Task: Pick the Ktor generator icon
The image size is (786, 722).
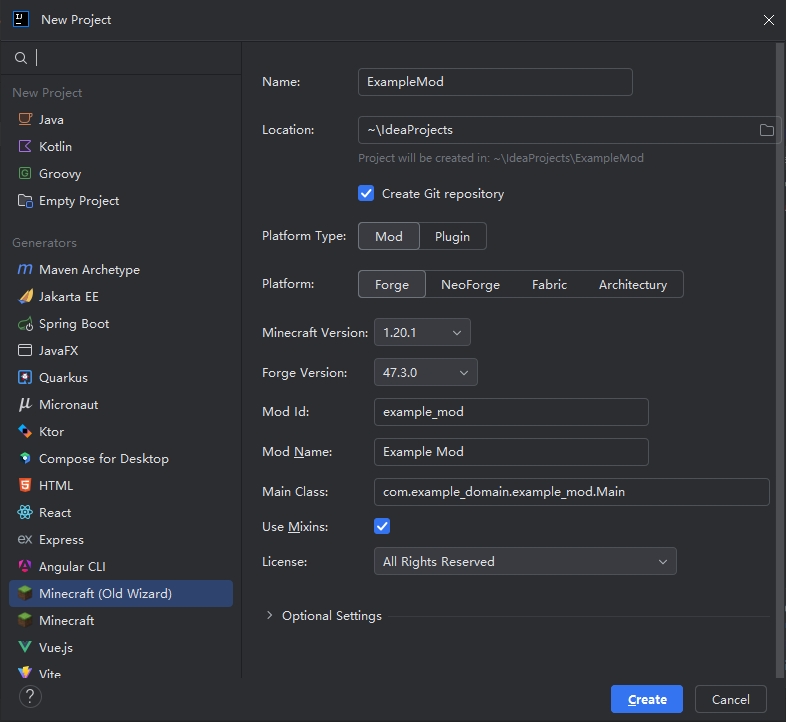Action: (x=25, y=432)
